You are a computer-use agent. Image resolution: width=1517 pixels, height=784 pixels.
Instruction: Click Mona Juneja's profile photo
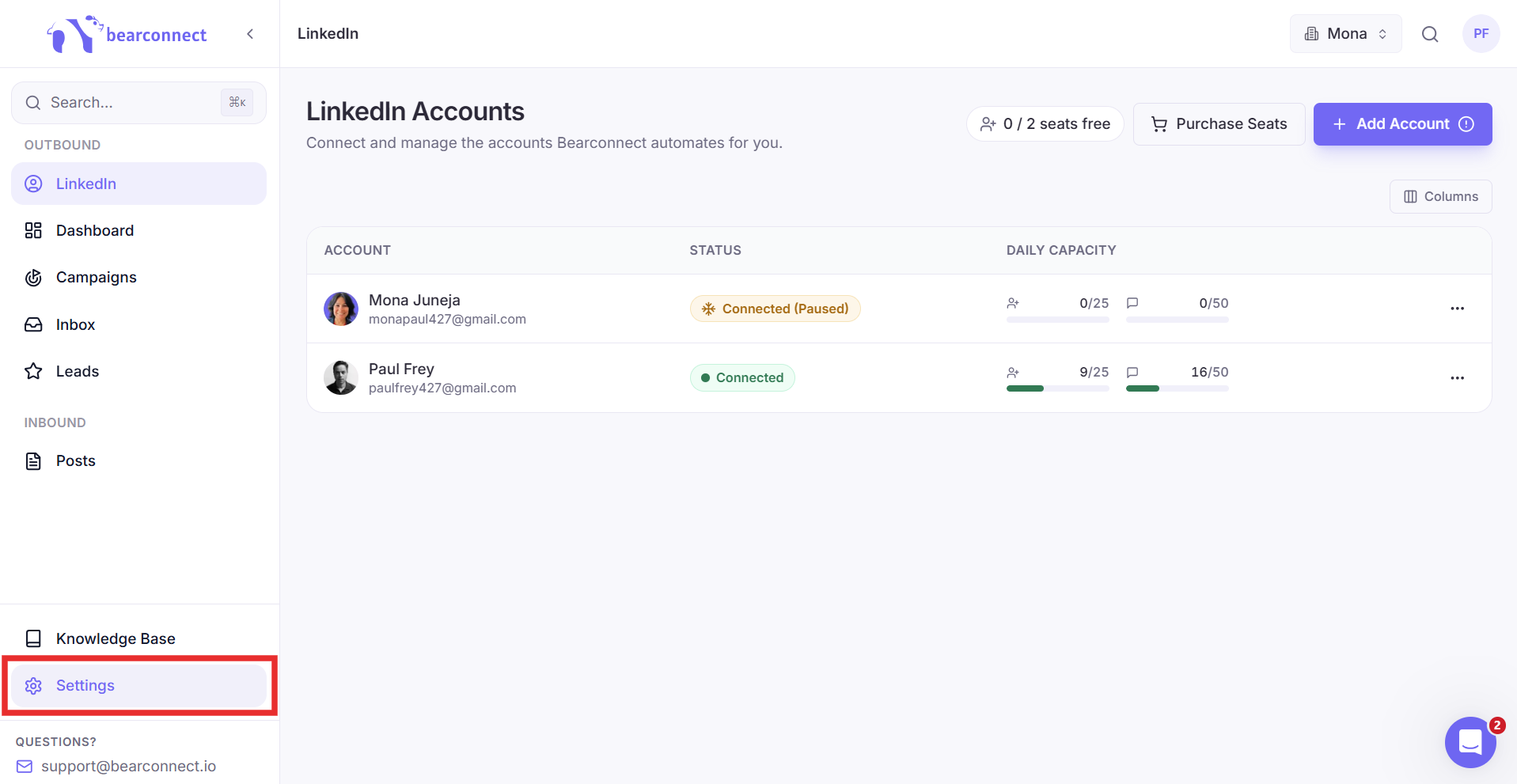[x=341, y=309]
